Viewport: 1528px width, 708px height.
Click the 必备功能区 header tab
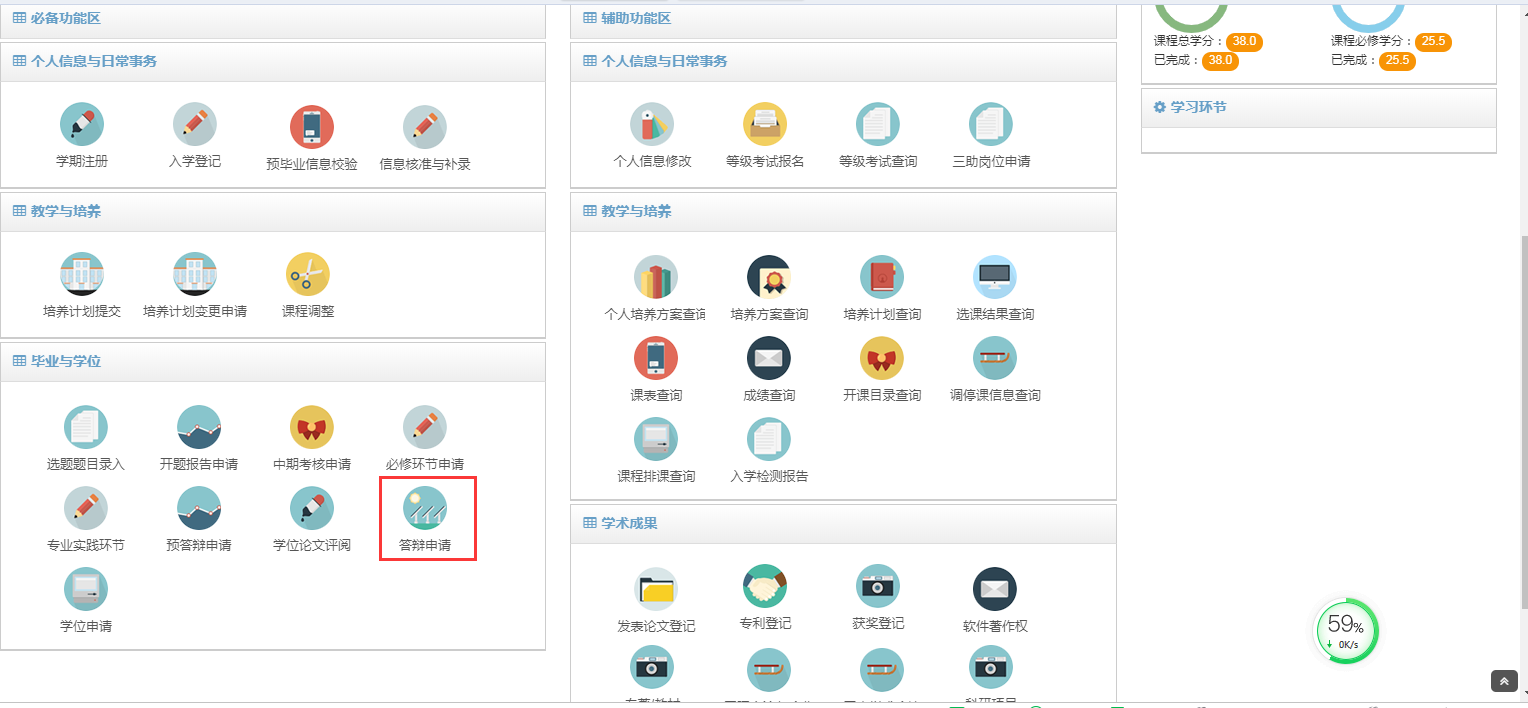click(x=65, y=18)
